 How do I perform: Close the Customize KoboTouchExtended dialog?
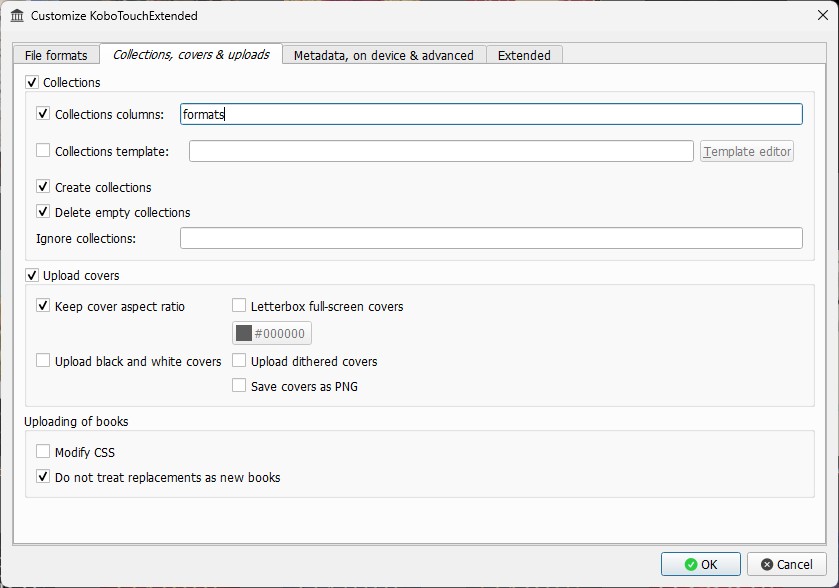(823, 16)
